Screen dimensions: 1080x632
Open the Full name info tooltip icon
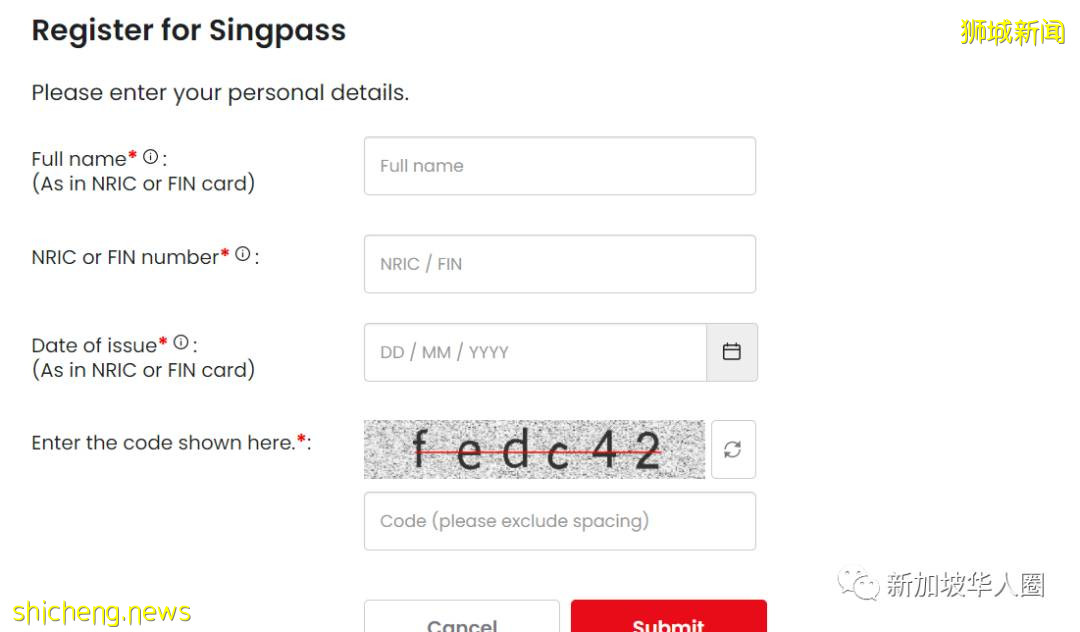pos(148,154)
